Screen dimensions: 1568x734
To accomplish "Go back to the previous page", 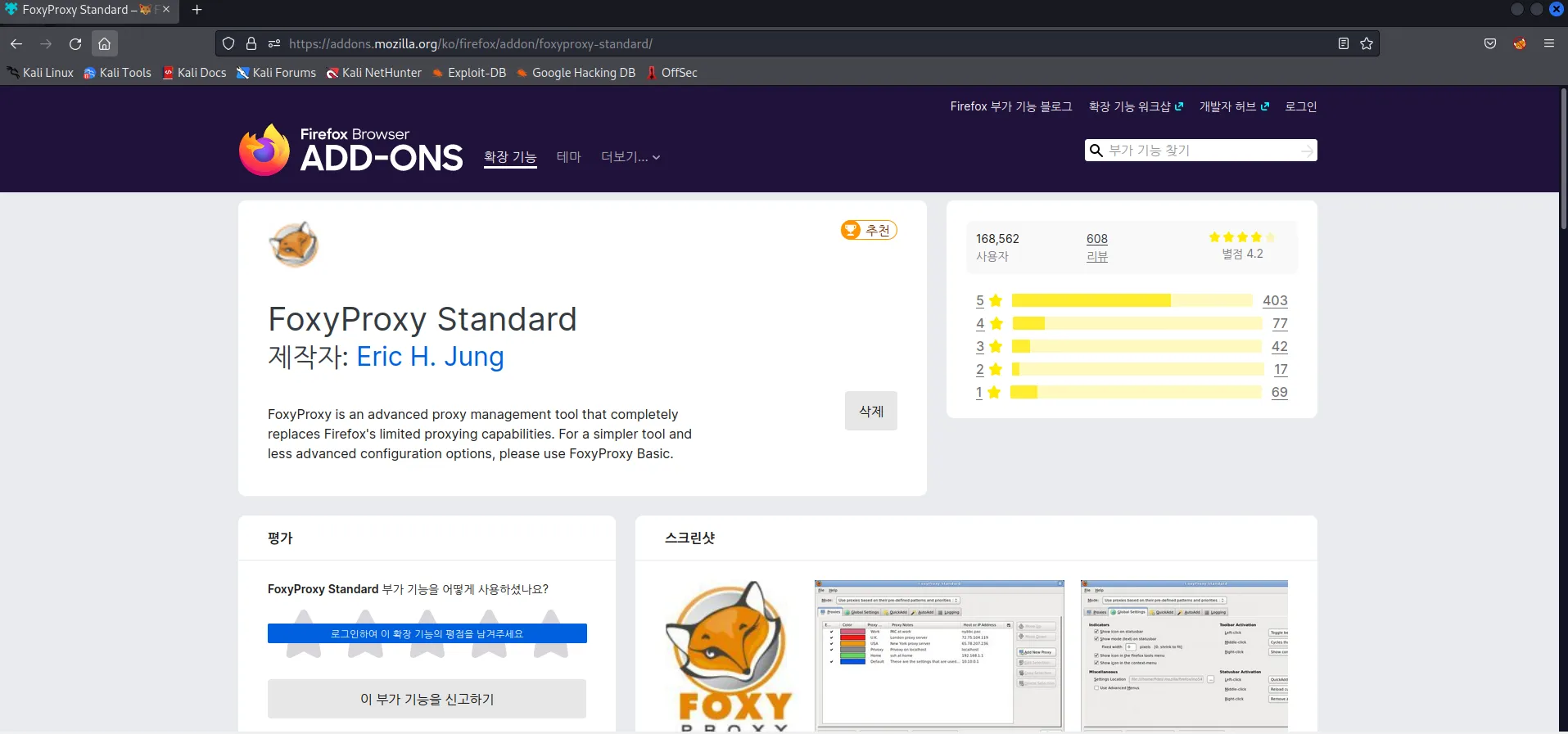I will 16,43.
